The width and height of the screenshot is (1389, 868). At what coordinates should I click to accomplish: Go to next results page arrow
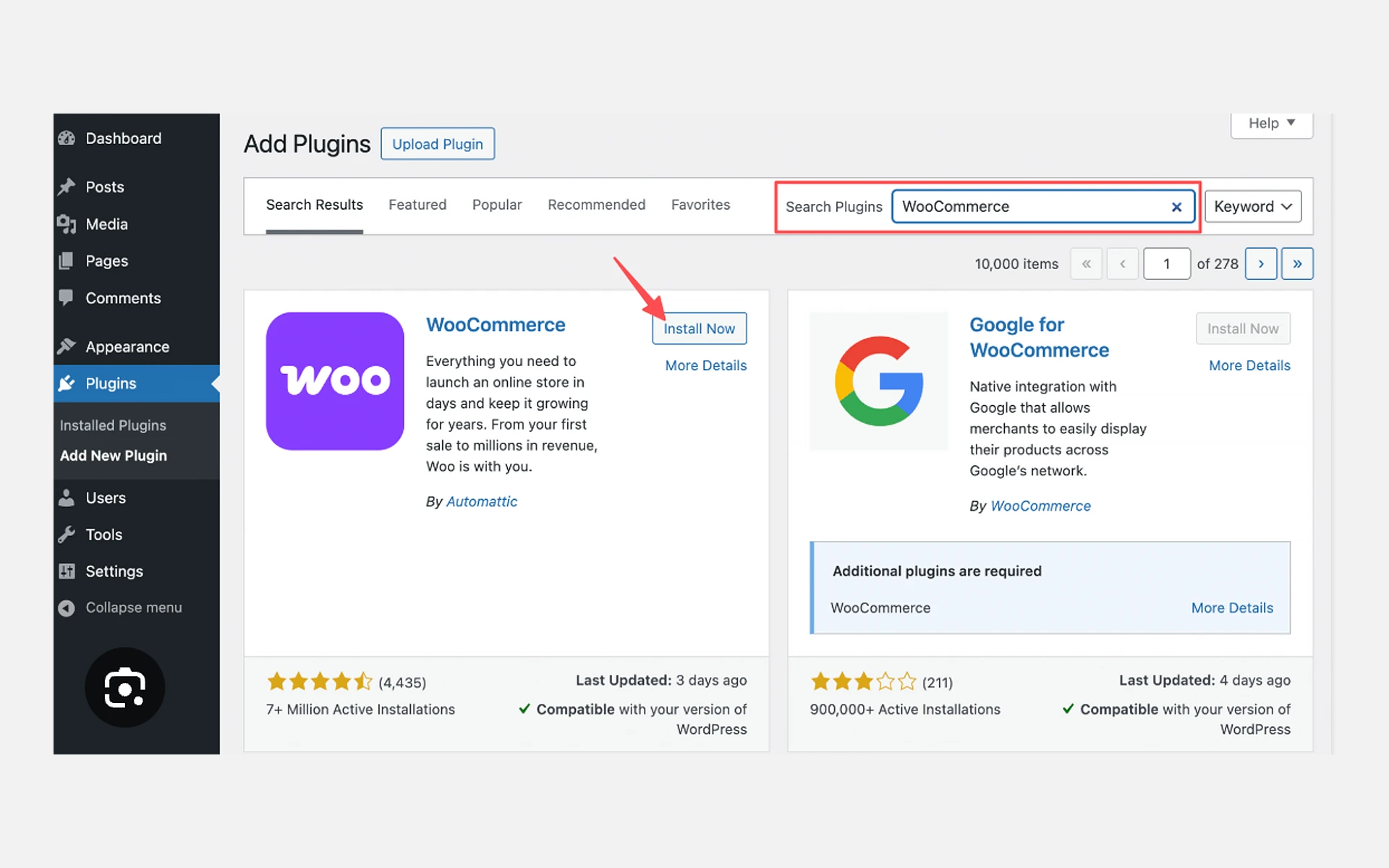pos(1261,264)
